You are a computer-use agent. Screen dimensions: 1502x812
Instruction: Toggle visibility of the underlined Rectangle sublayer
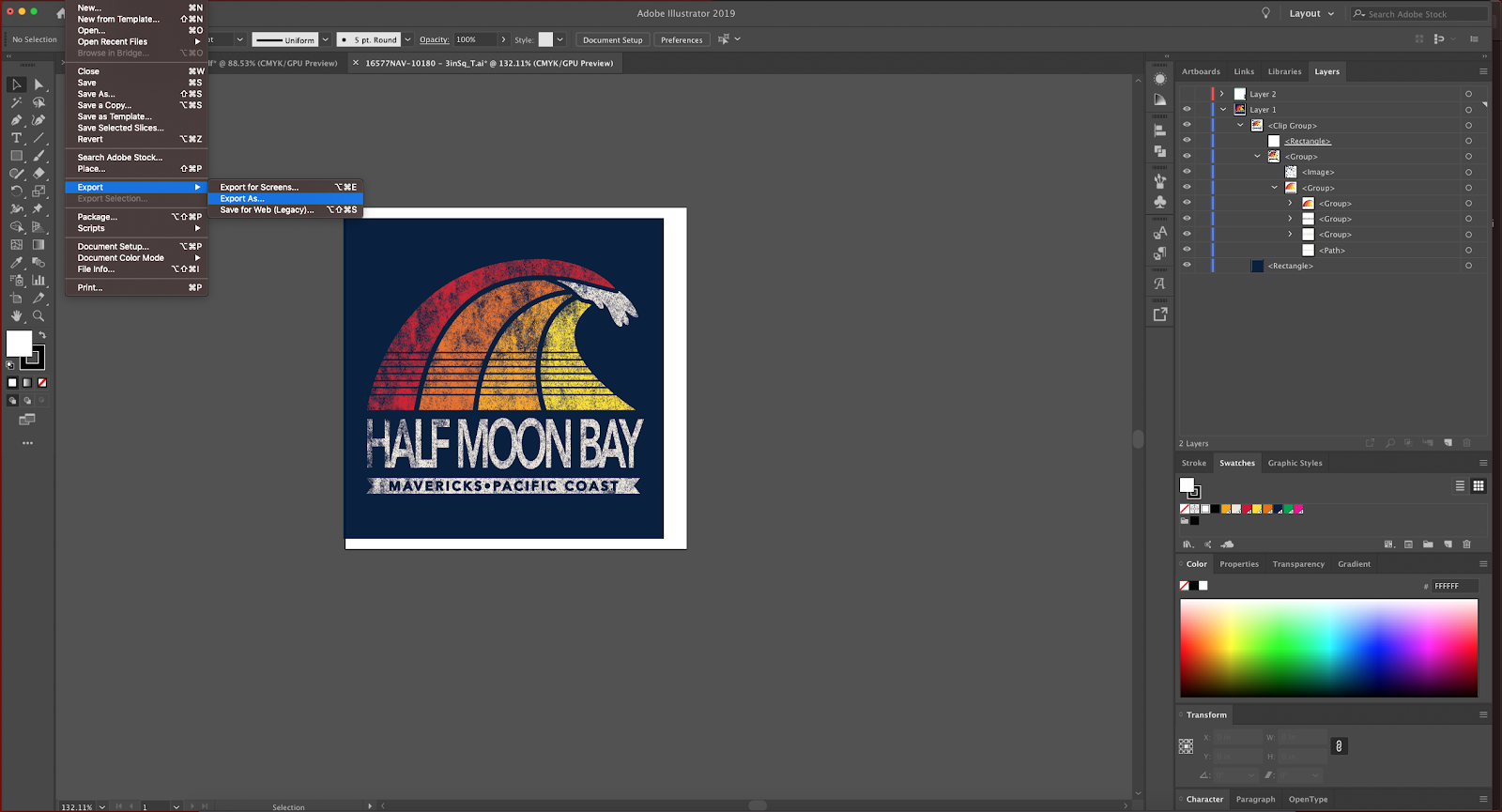click(1187, 141)
